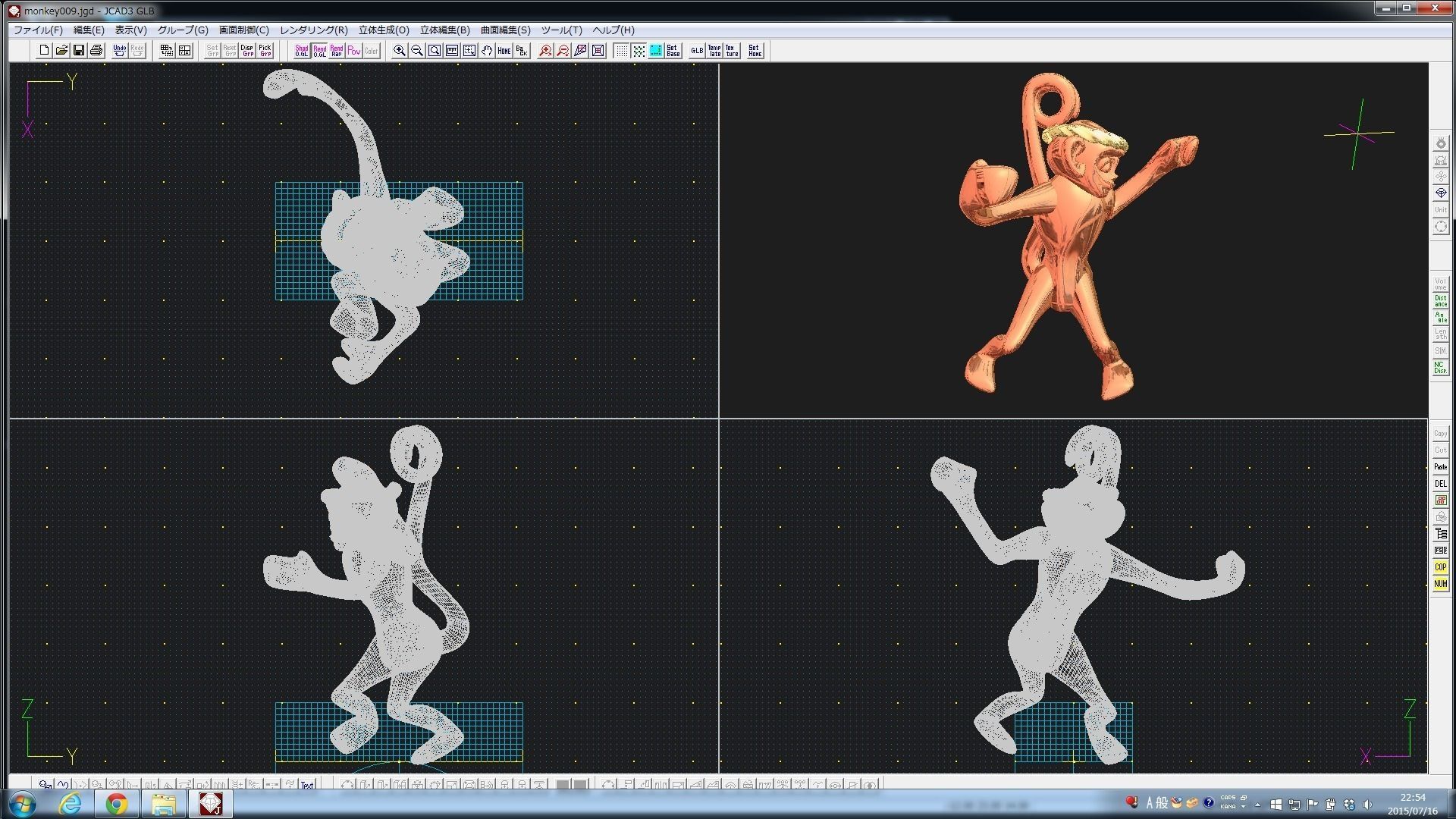Click the tree hierarchy sidebar icon
Viewport: 1456px width, 819px height.
click(1440, 534)
